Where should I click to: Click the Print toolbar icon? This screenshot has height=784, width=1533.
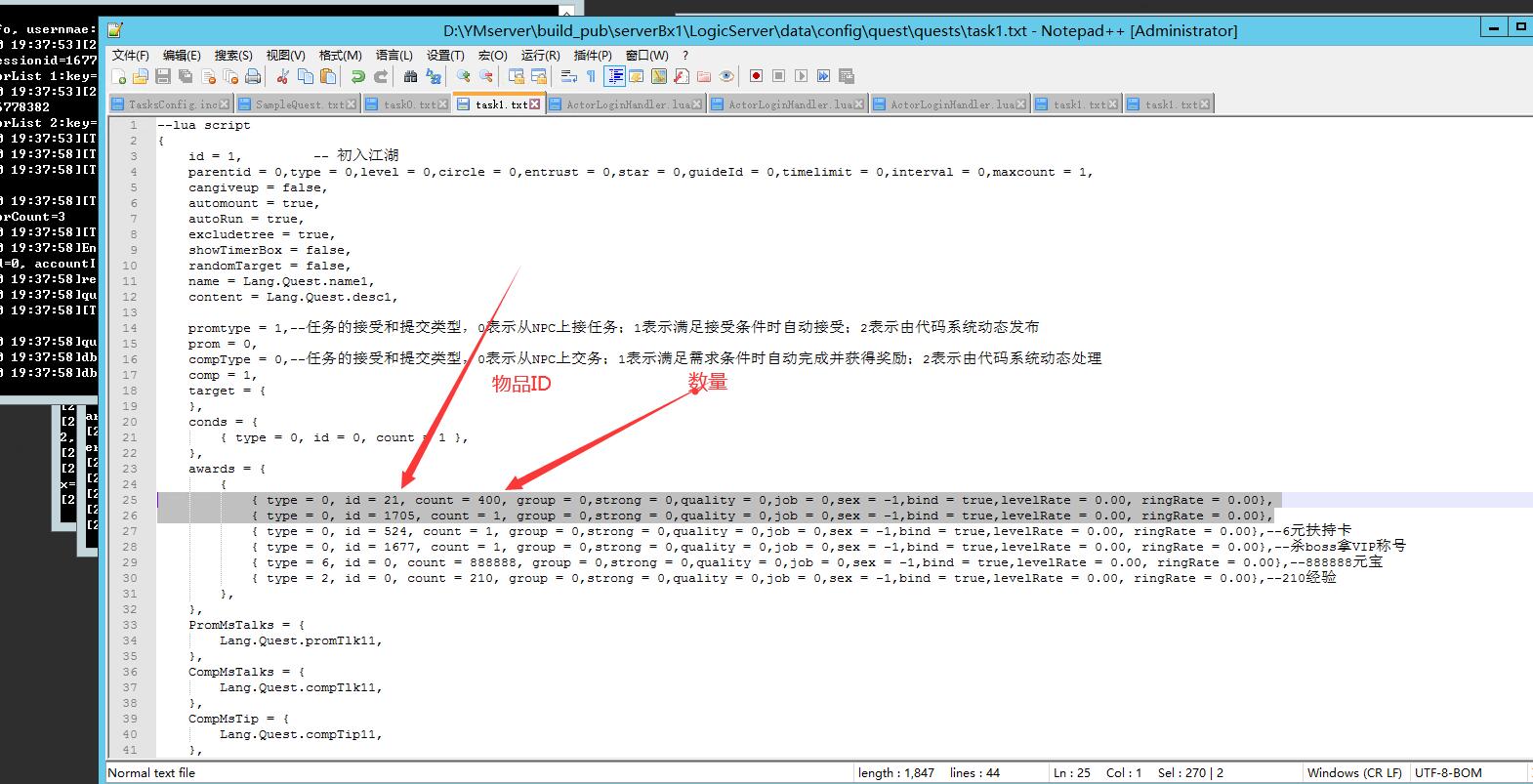tap(253, 76)
